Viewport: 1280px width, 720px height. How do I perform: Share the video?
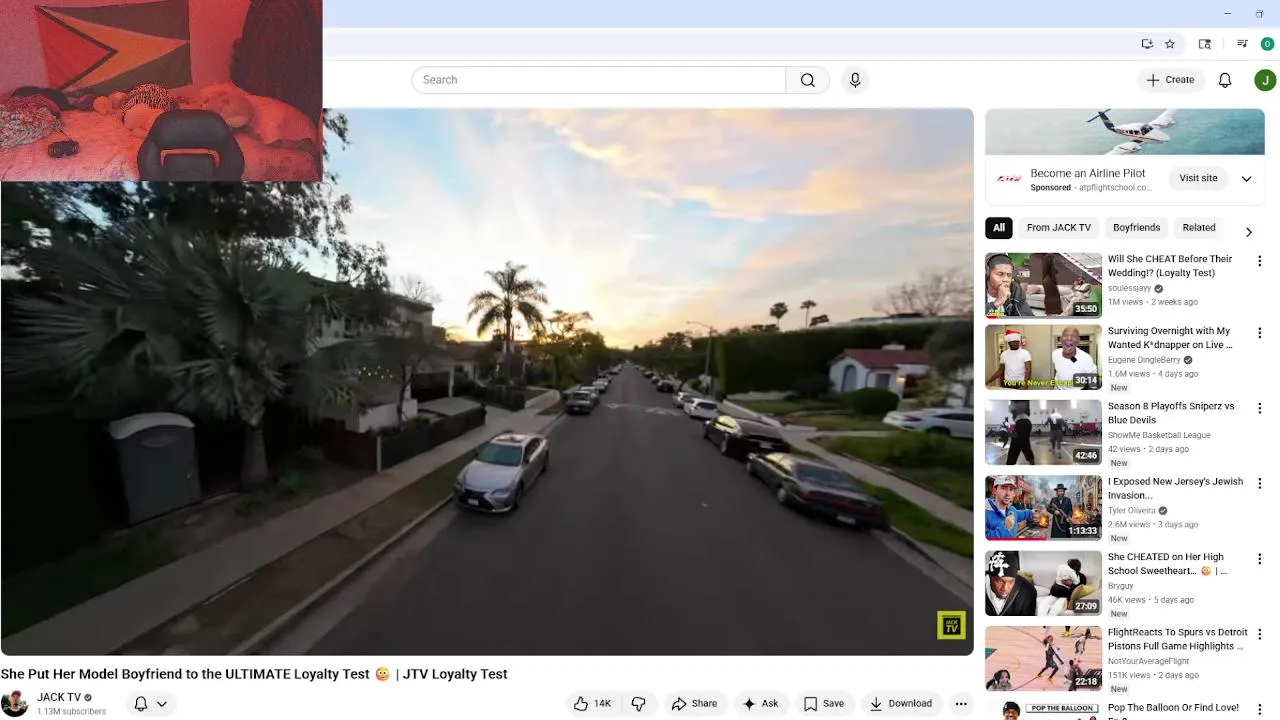(695, 704)
